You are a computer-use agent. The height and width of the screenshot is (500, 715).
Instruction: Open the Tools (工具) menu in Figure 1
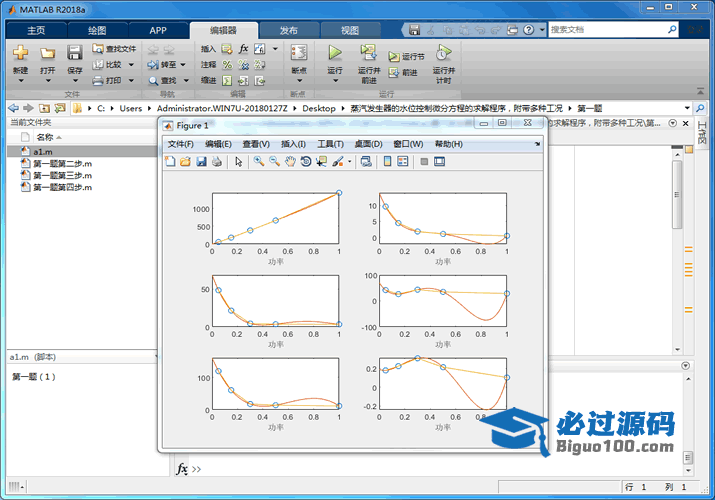point(330,144)
